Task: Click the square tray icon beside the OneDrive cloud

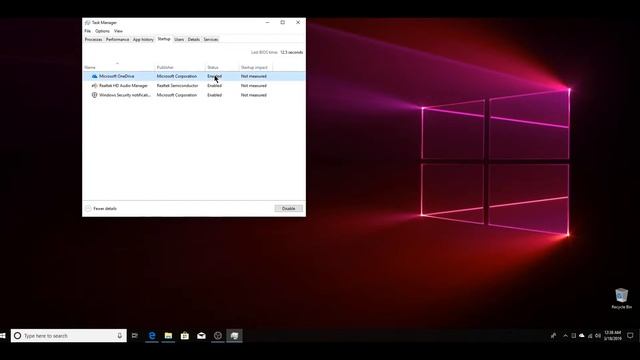Action: coord(573,336)
